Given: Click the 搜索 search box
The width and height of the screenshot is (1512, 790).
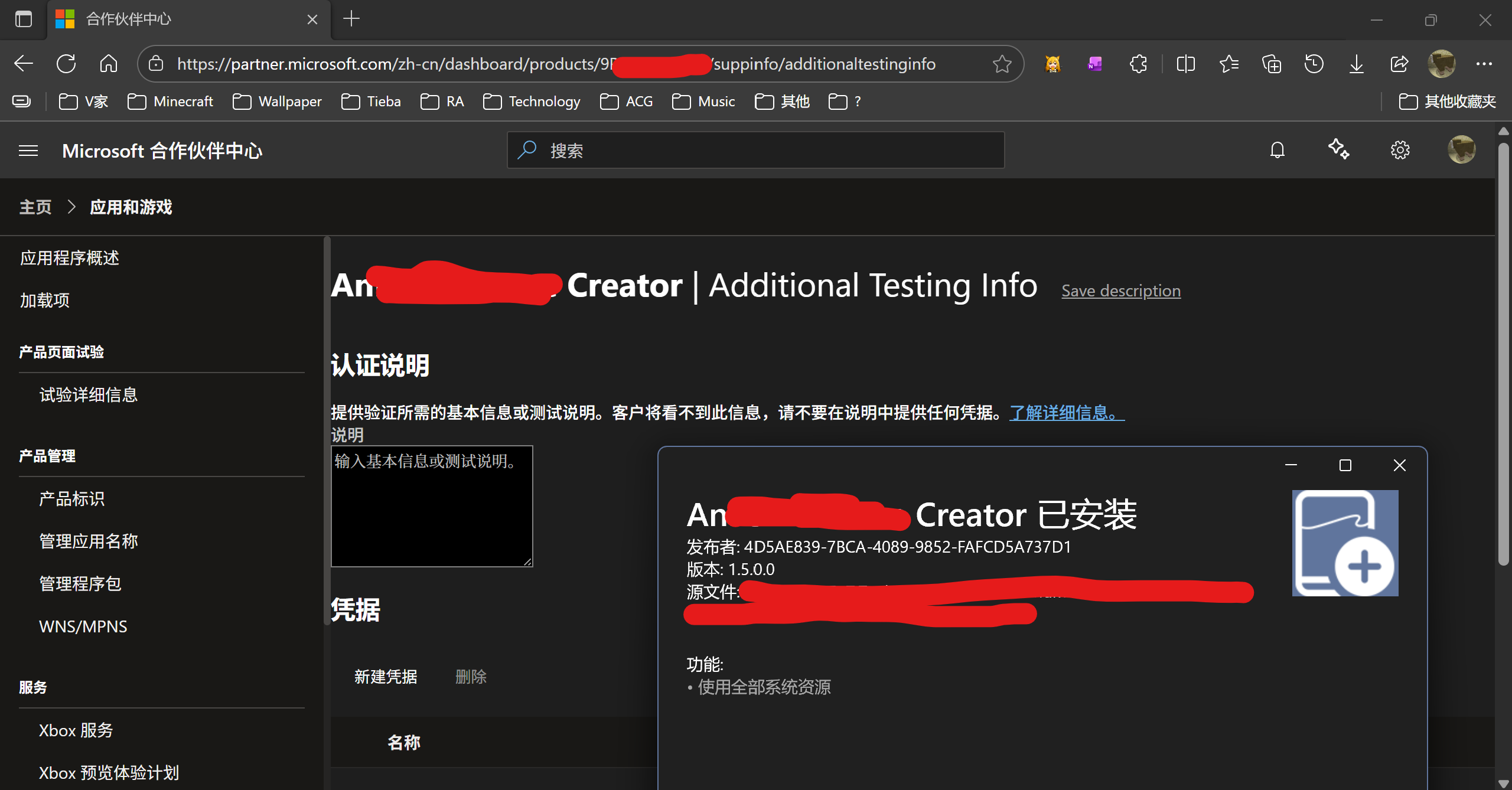Looking at the screenshot, I should point(755,151).
